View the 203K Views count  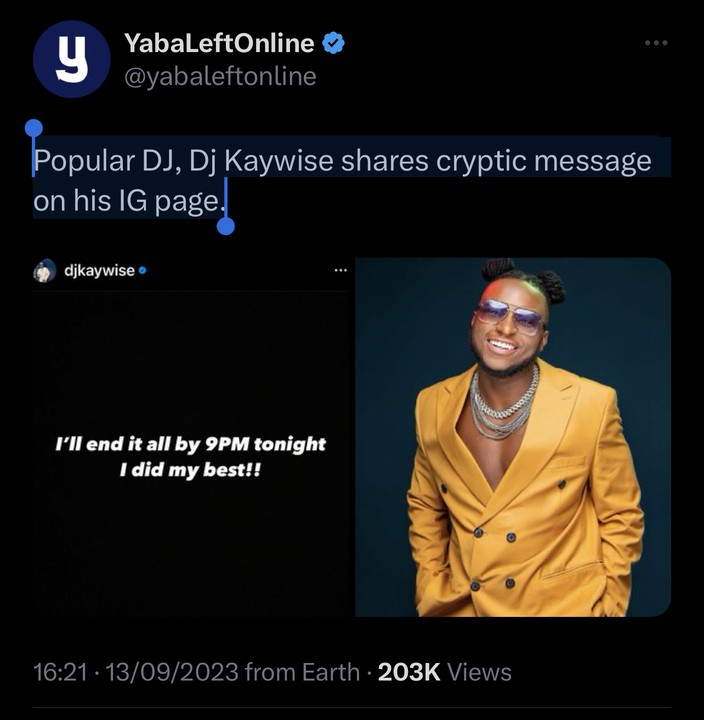tap(445, 672)
